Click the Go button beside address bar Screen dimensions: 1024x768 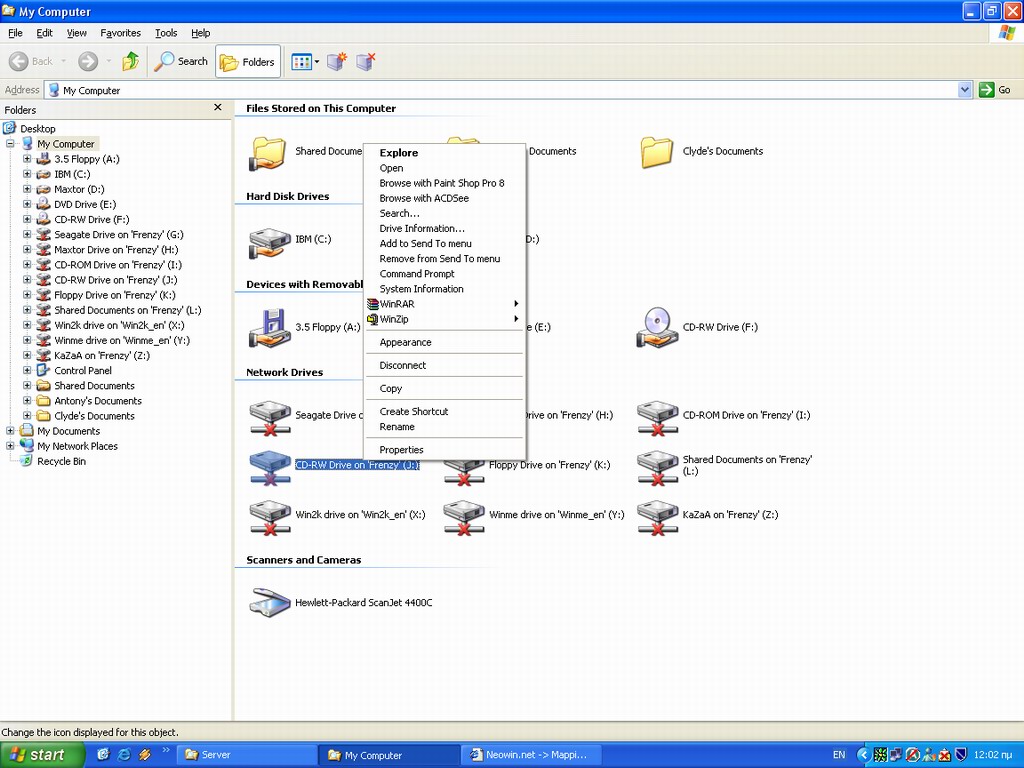[995, 90]
